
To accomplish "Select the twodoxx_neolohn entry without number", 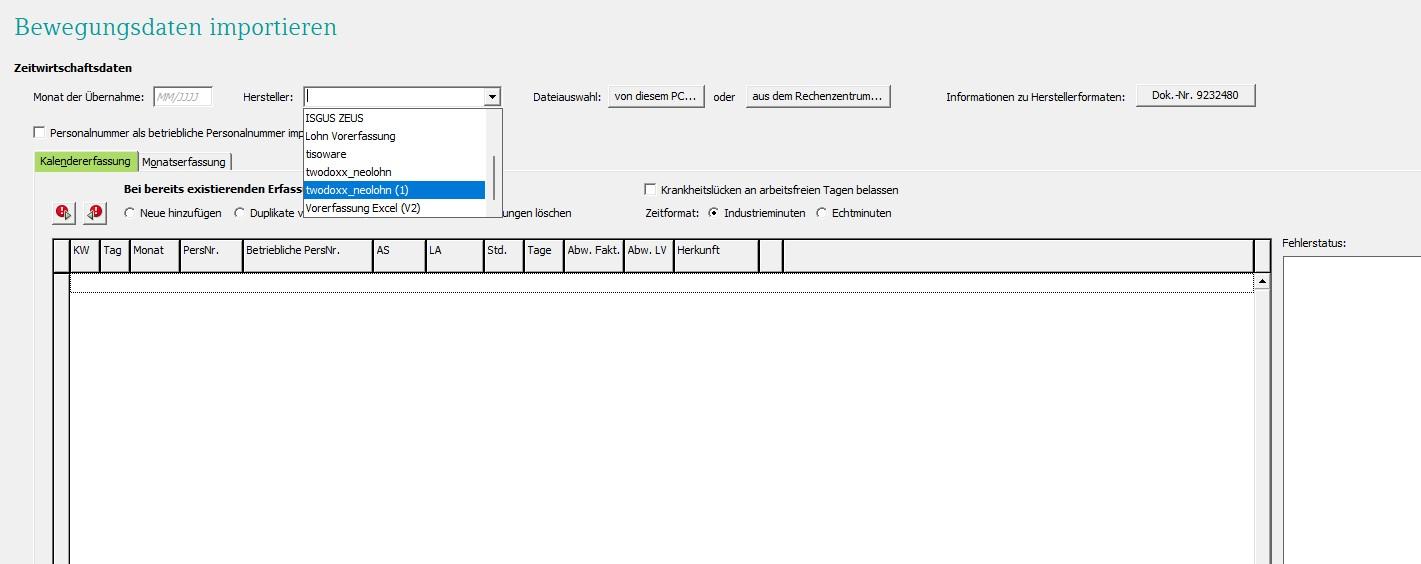I will point(394,172).
